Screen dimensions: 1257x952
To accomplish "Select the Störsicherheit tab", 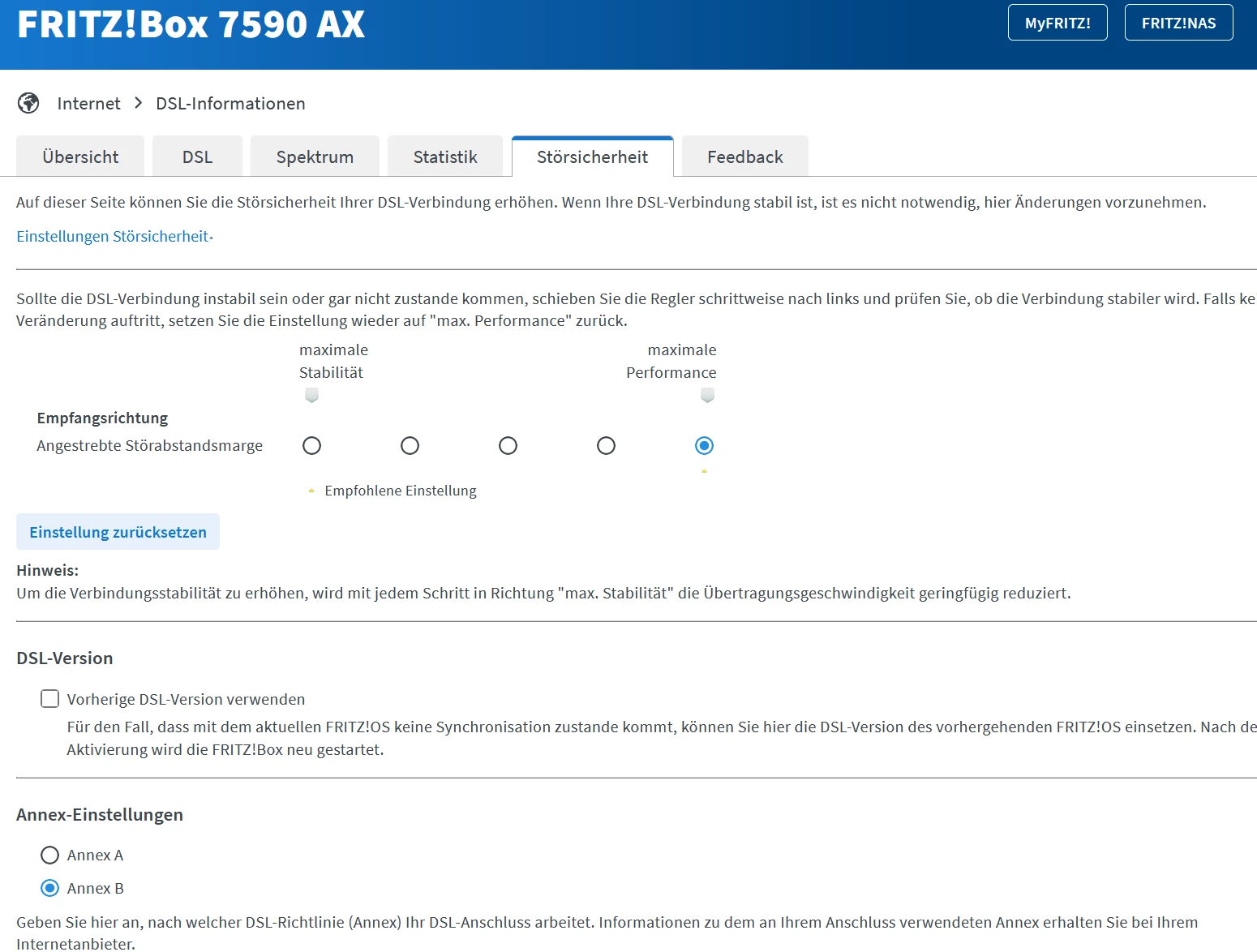I will pos(592,157).
